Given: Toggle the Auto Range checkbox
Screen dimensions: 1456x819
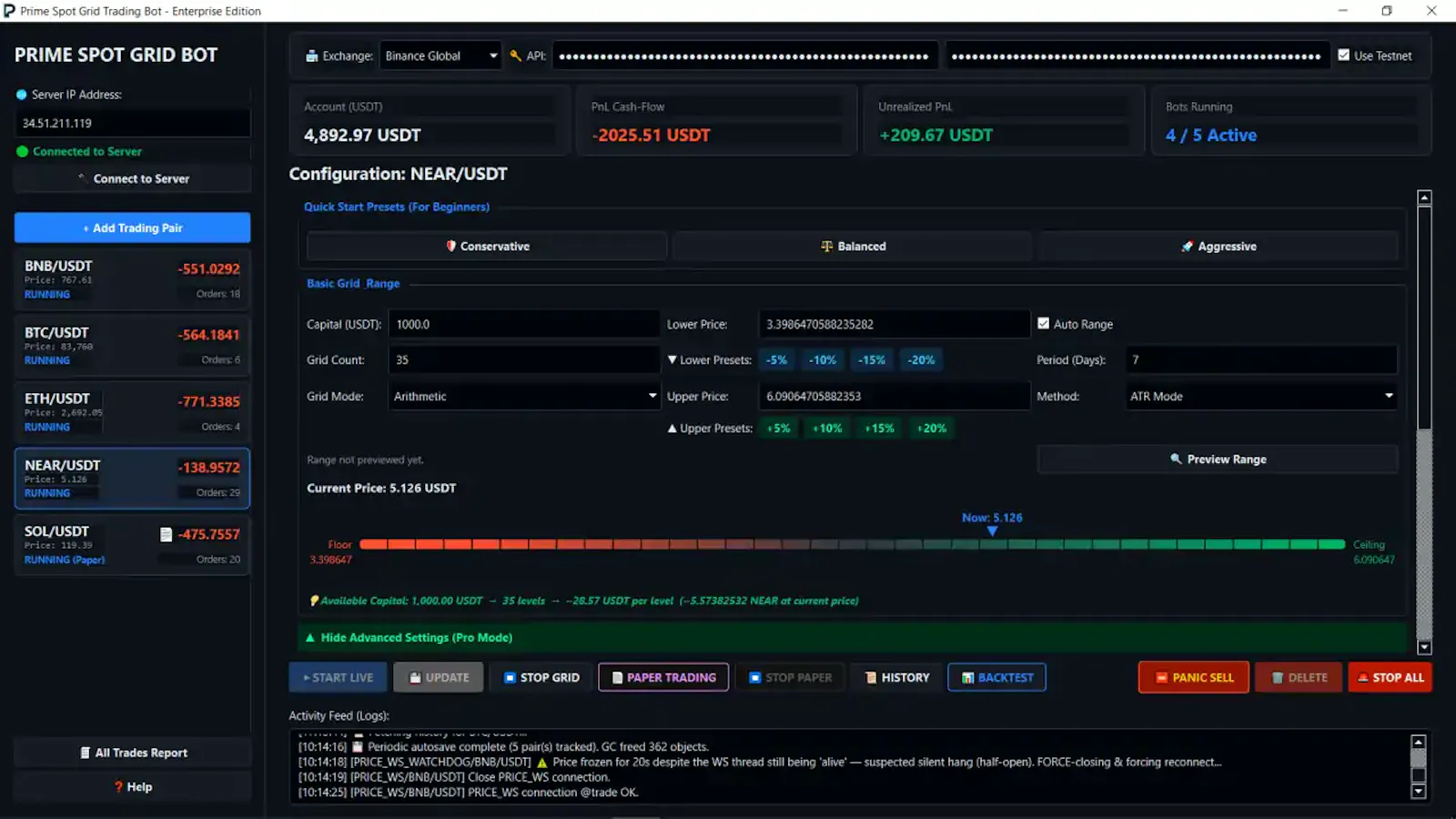Looking at the screenshot, I should (1043, 323).
